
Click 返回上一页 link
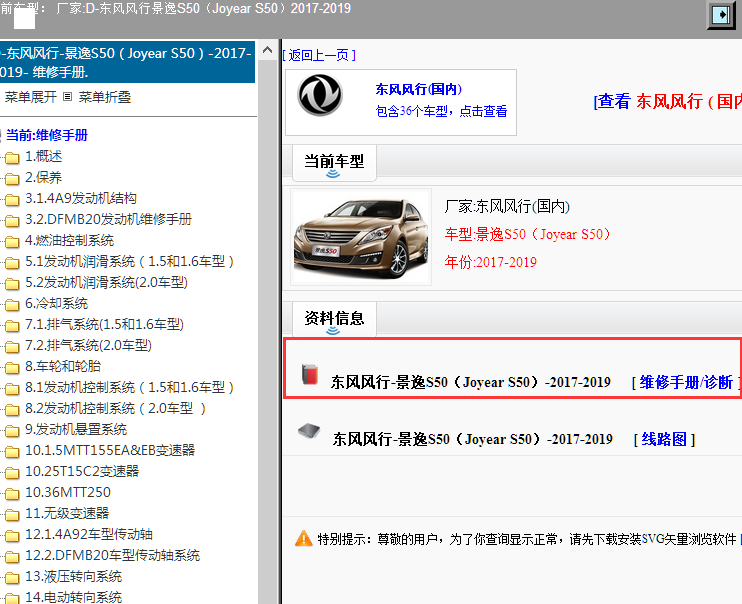319,55
